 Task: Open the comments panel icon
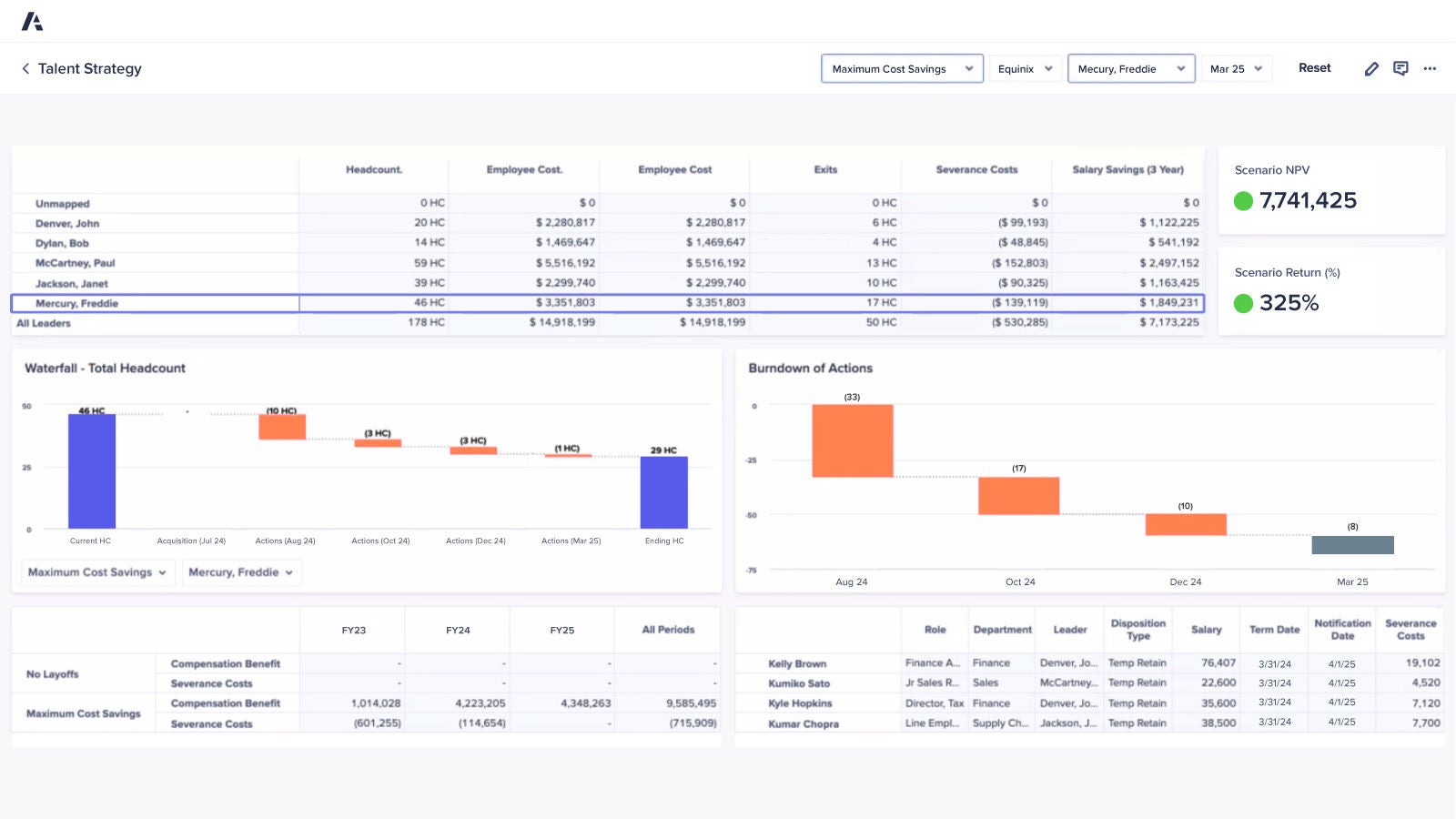pos(1400,68)
